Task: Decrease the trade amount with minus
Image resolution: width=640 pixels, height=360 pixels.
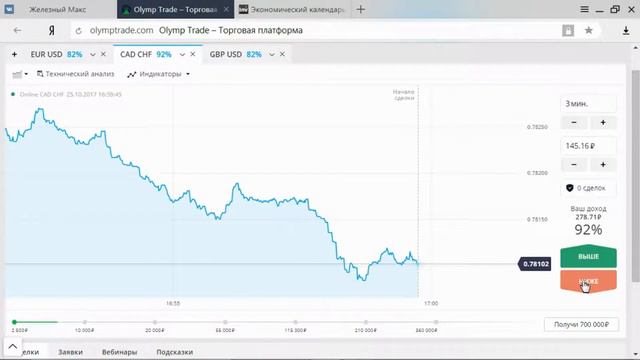Action: [x=573, y=164]
